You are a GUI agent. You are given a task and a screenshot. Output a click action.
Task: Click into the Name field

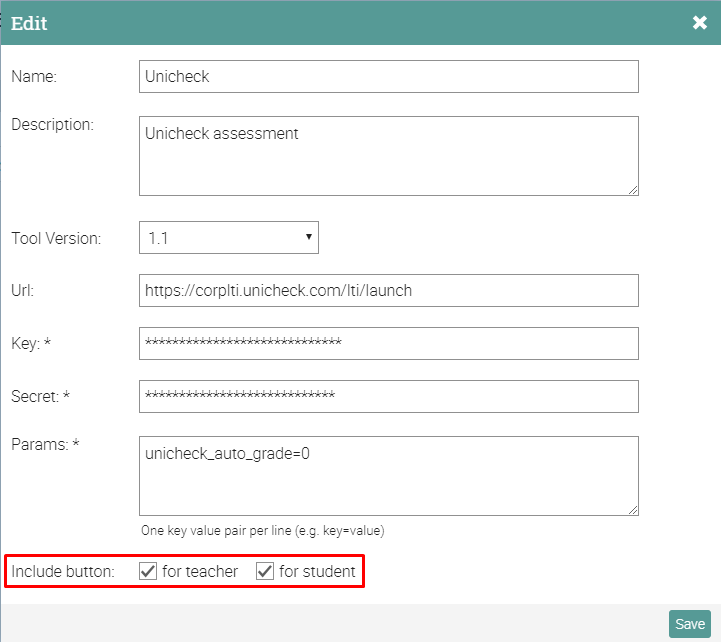pyautogui.click(x=389, y=76)
